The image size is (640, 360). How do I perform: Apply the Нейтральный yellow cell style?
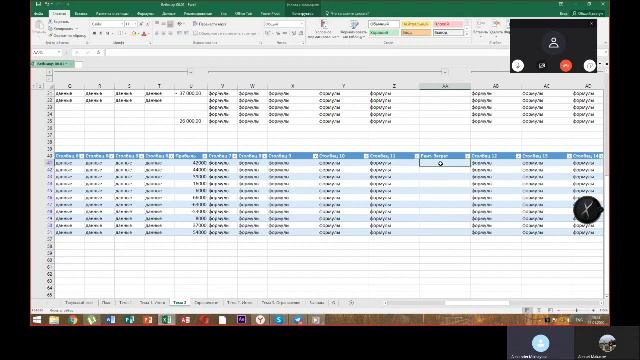416,24
